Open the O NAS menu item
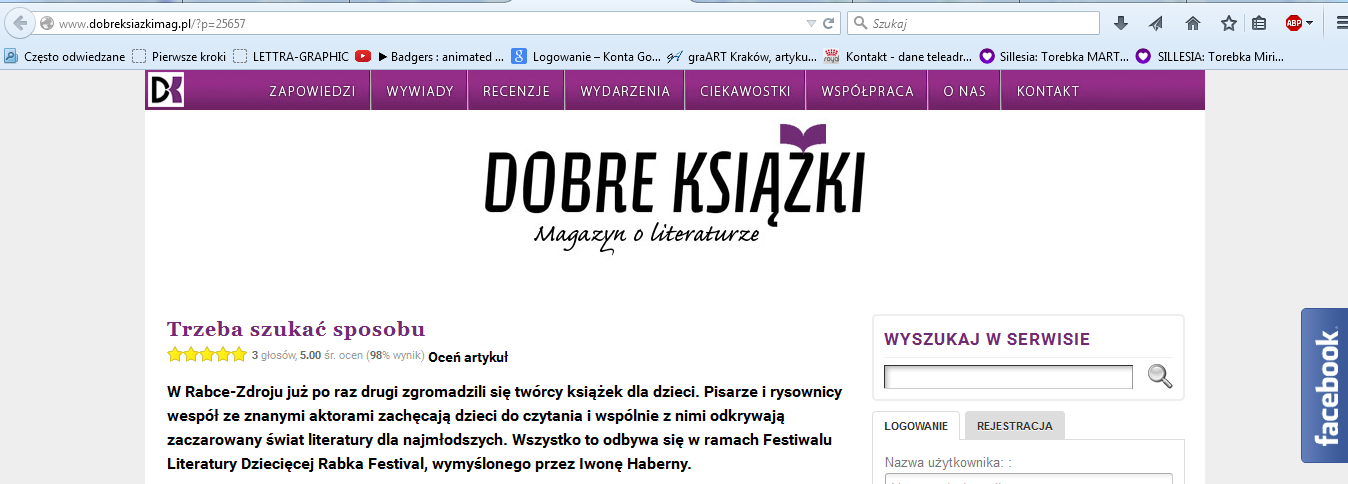 964,91
